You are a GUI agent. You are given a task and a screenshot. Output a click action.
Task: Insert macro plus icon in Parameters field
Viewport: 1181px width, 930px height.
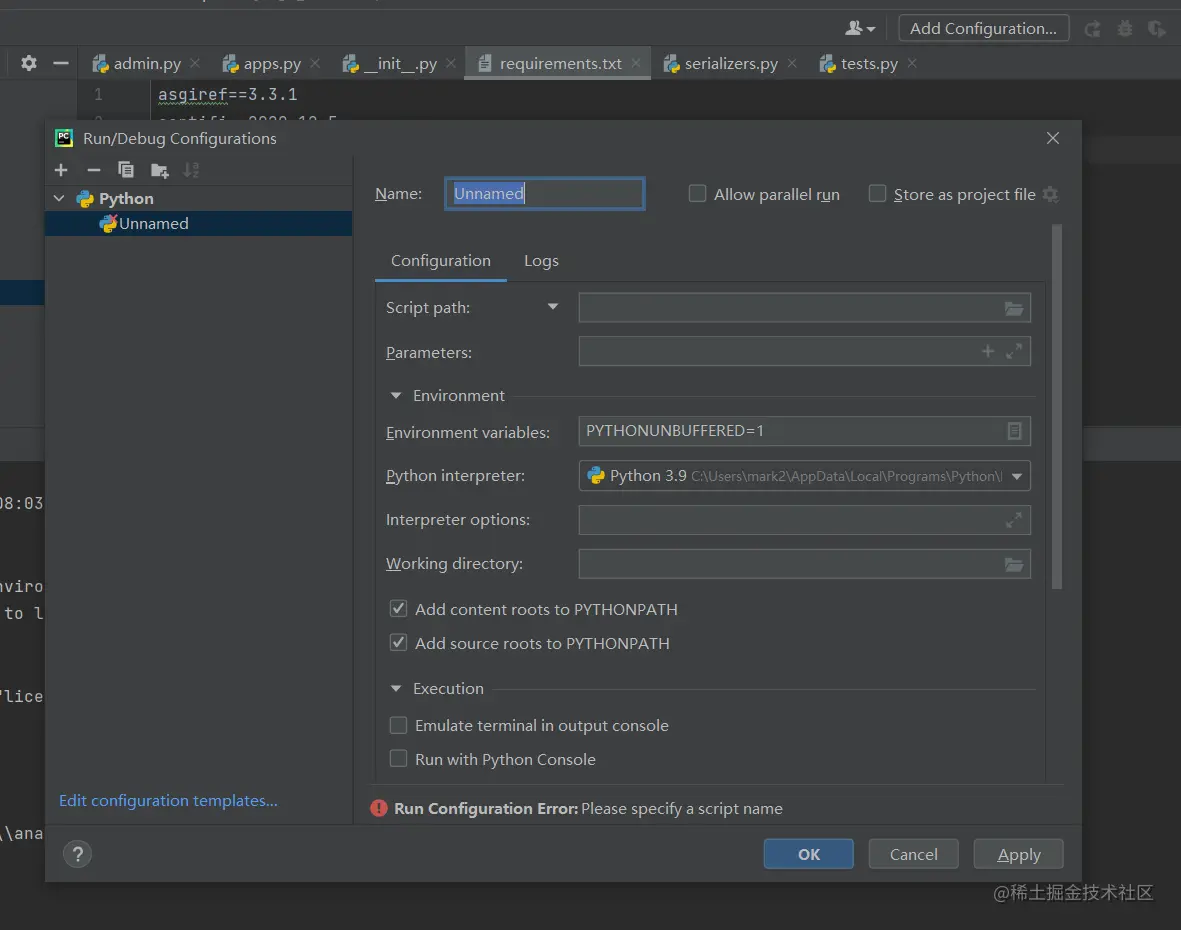click(988, 351)
